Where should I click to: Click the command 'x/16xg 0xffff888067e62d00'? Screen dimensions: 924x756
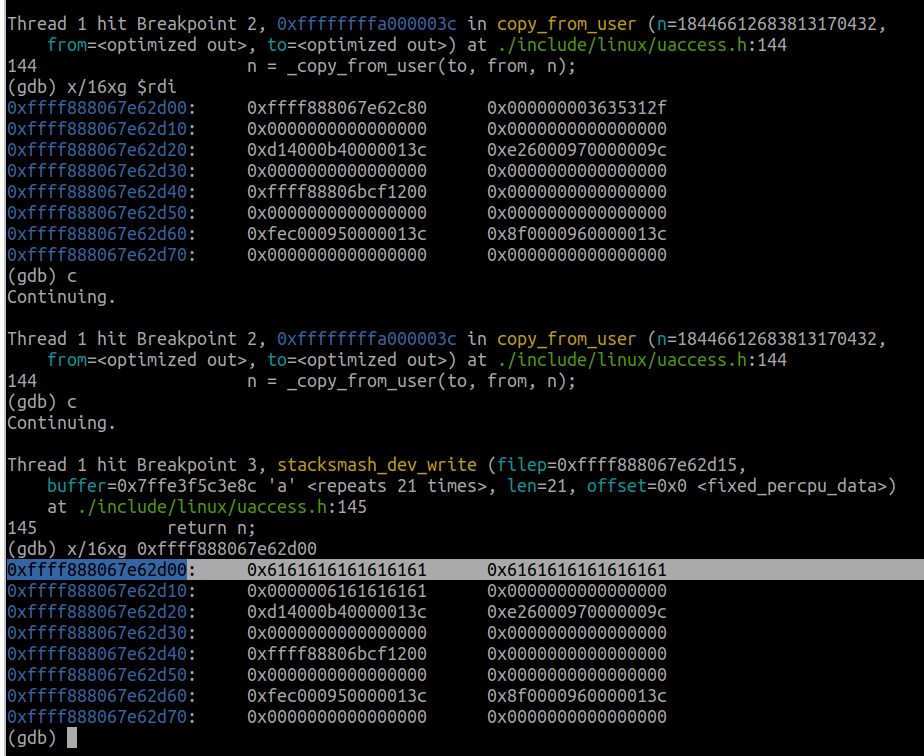tap(192, 549)
